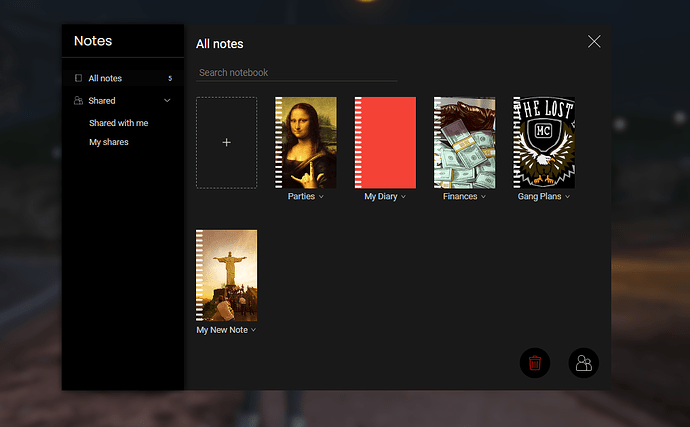Click the Notes title in sidebar
The image size is (690, 427).
[93, 41]
